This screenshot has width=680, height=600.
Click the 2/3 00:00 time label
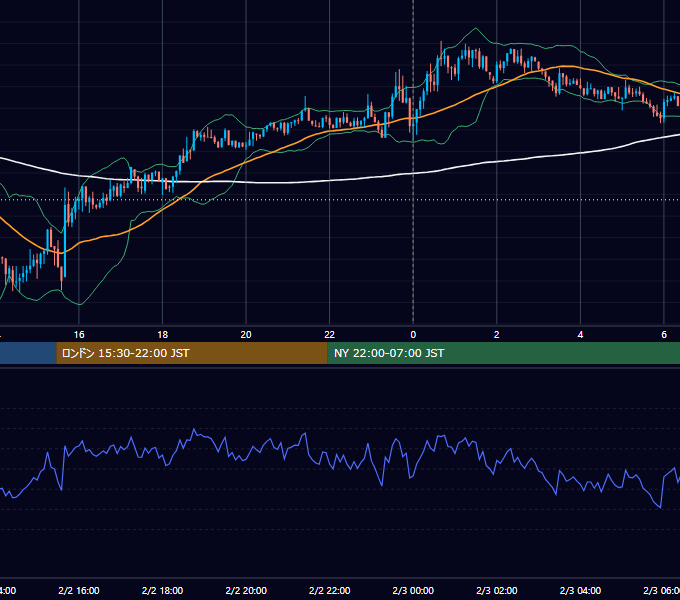[x=413, y=590]
